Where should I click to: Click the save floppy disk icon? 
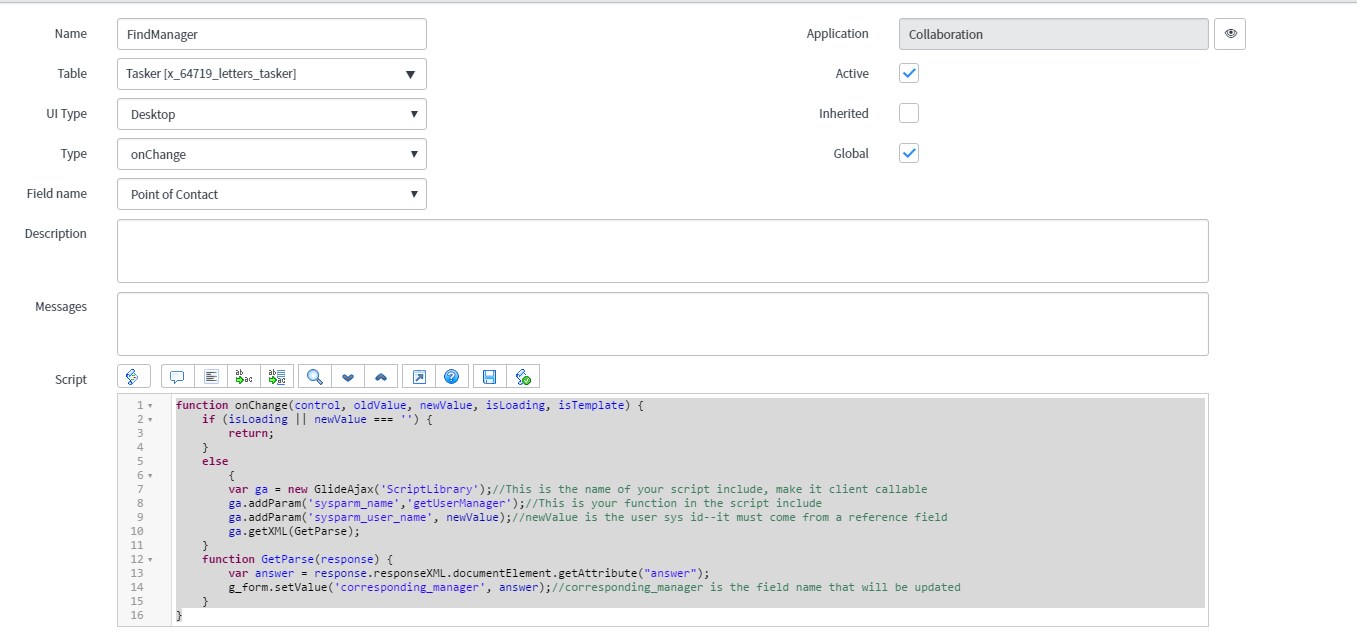click(x=489, y=376)
